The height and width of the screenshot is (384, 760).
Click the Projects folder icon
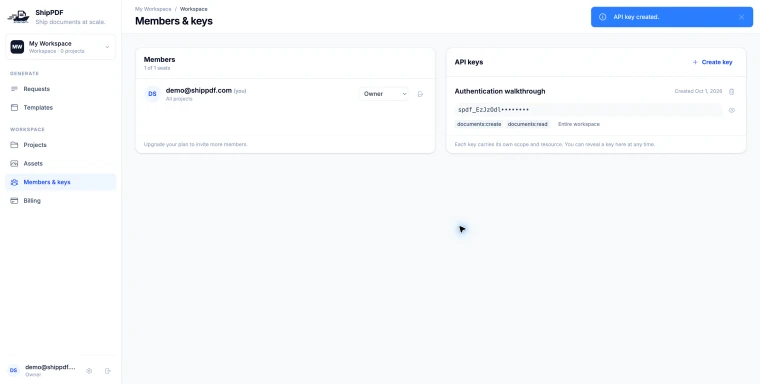pyautogui.click(x=14, y=145)
